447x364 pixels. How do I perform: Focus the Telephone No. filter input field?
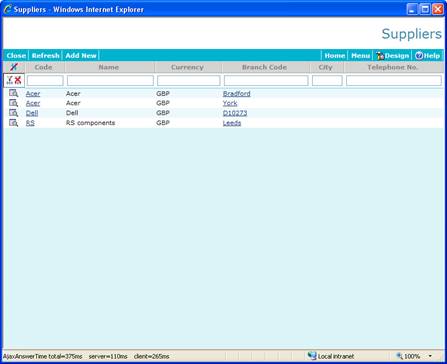tap(394, 80)
